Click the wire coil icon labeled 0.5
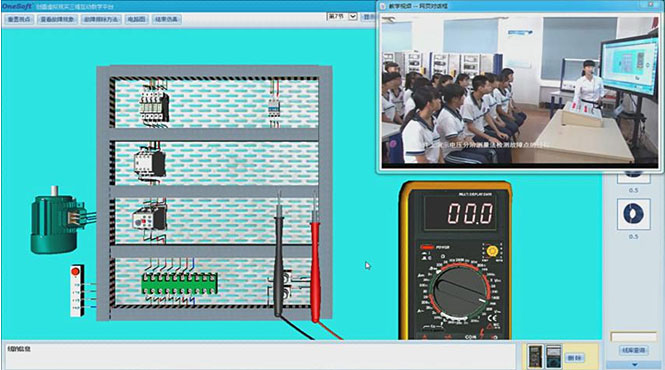Viewport: 665px width, 370px height. pos(633,214)
